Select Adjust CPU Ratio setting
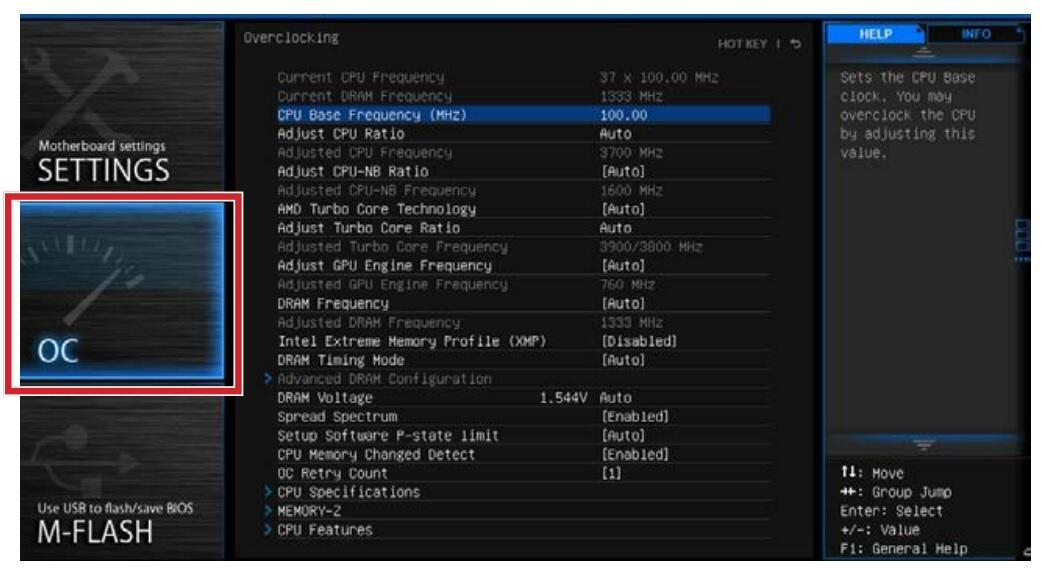1043x573 pixels. 523,134
